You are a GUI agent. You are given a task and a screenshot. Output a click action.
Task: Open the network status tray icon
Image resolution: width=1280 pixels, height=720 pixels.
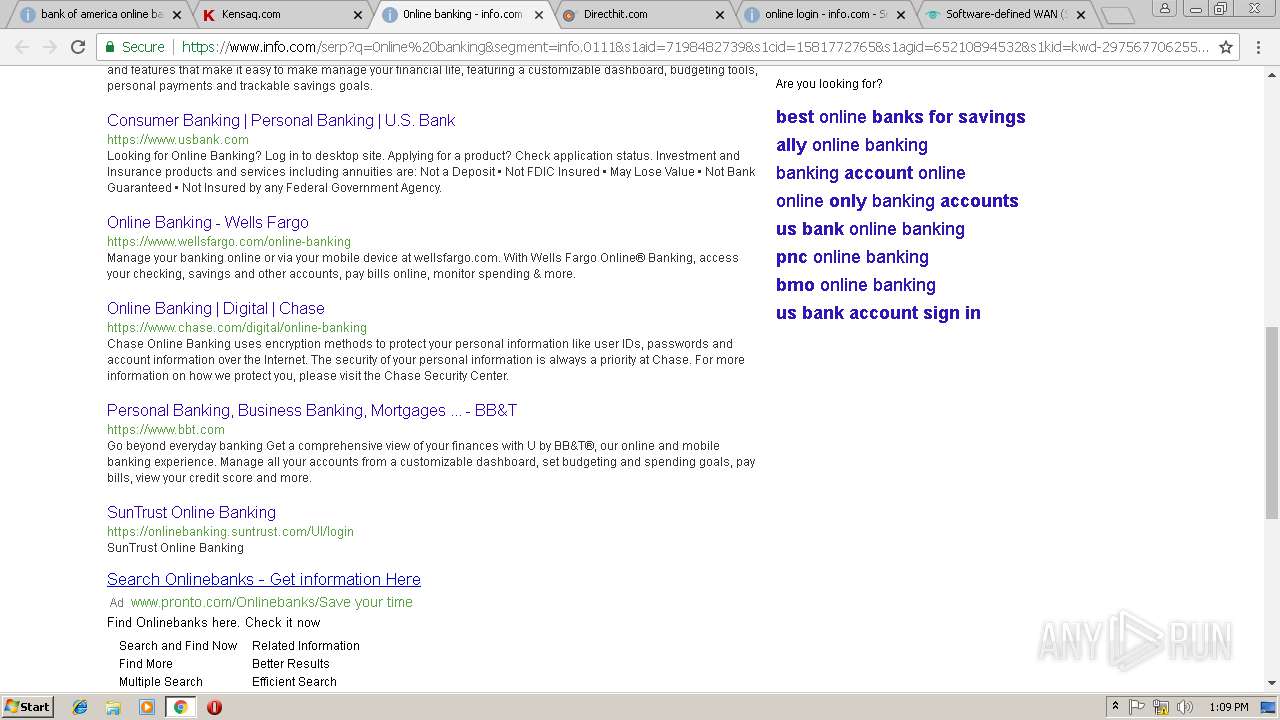pos(1161,707)
